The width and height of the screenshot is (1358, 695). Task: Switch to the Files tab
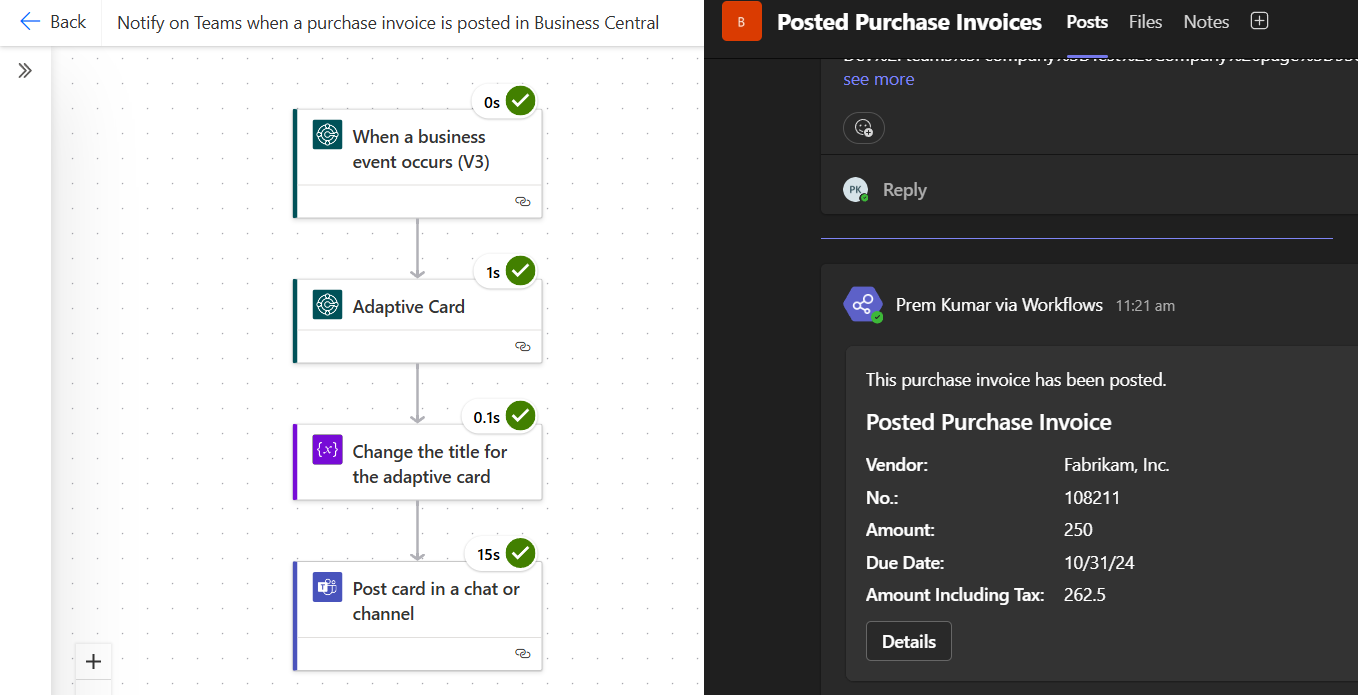(x=1145, y=22)
